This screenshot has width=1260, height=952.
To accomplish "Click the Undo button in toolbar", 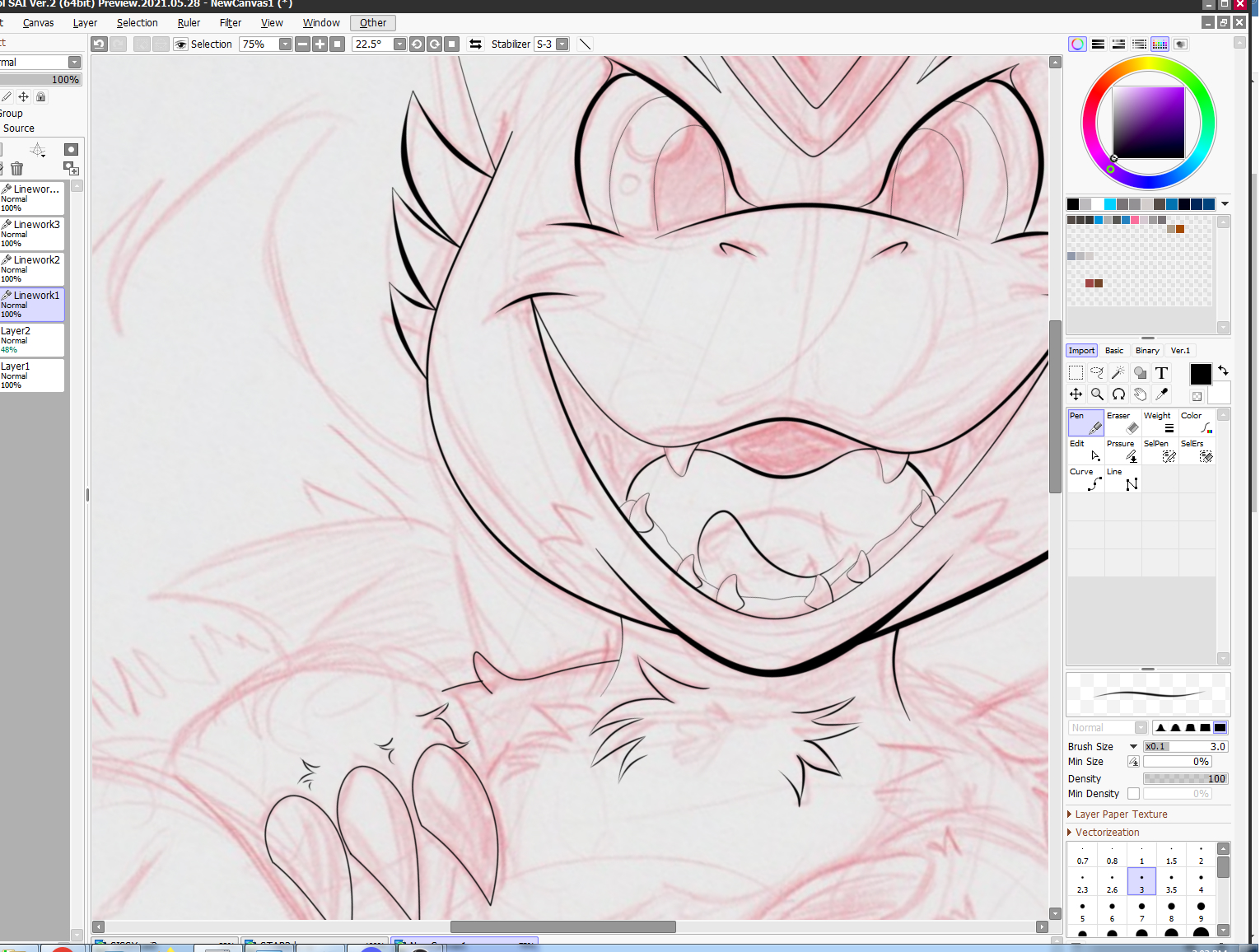I will point(100,44).
